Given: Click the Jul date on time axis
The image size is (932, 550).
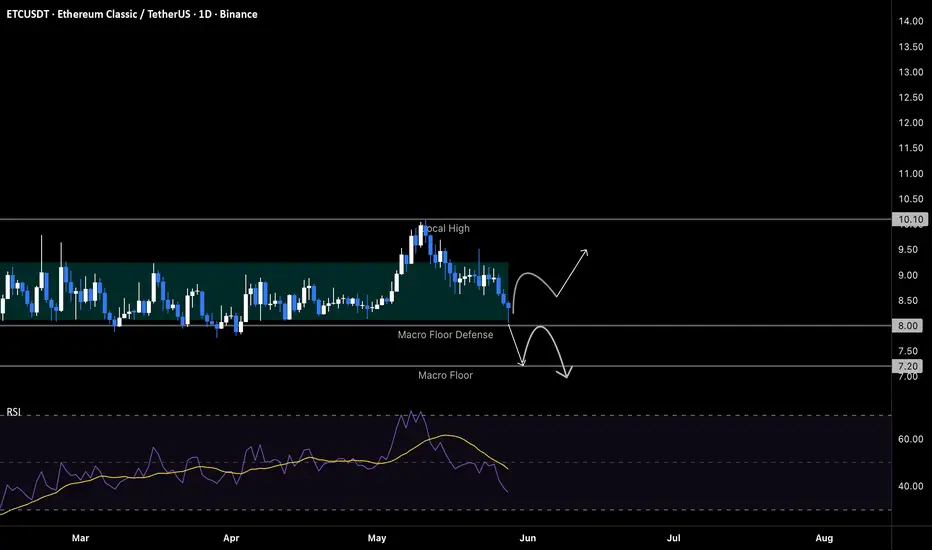Looking at the screenshot, I should (x=673, y=538).
